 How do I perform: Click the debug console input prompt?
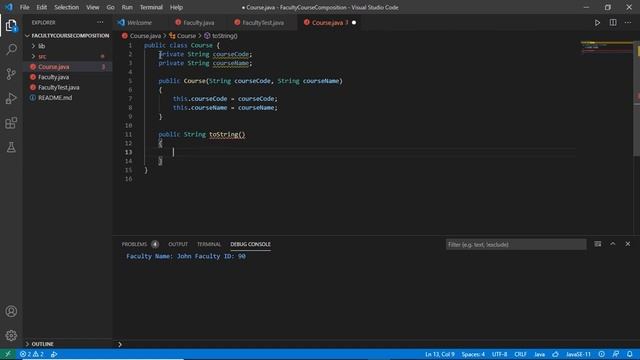point(376,344)
